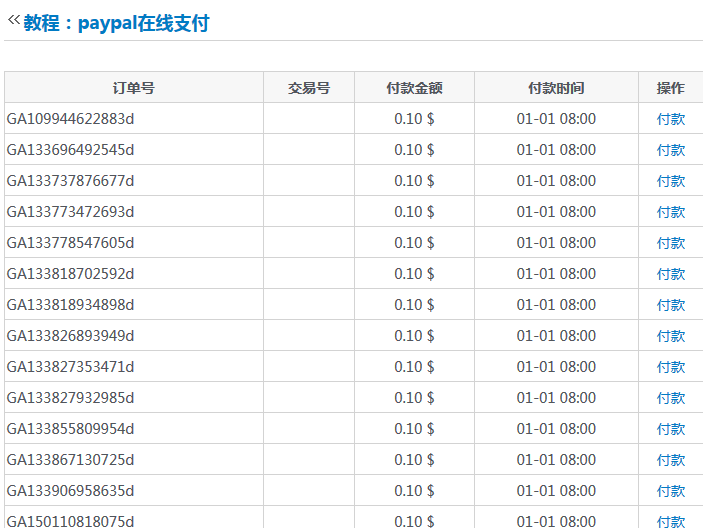Select order number GA133696492545d
This screenshot has height=528, width=703.
[x=70, y=150]
